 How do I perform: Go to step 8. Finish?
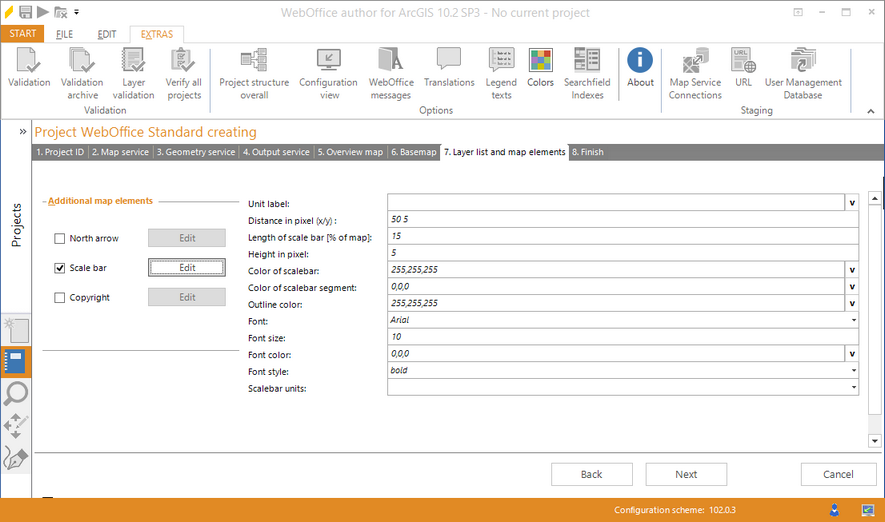coord(588,152)
